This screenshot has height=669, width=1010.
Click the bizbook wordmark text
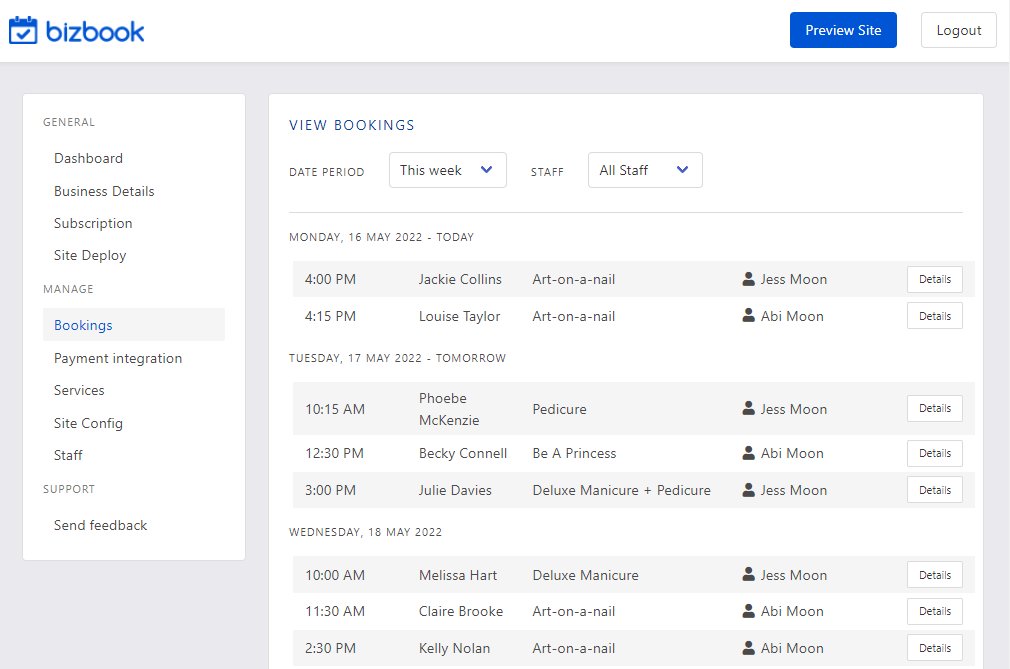pos(95,32)
